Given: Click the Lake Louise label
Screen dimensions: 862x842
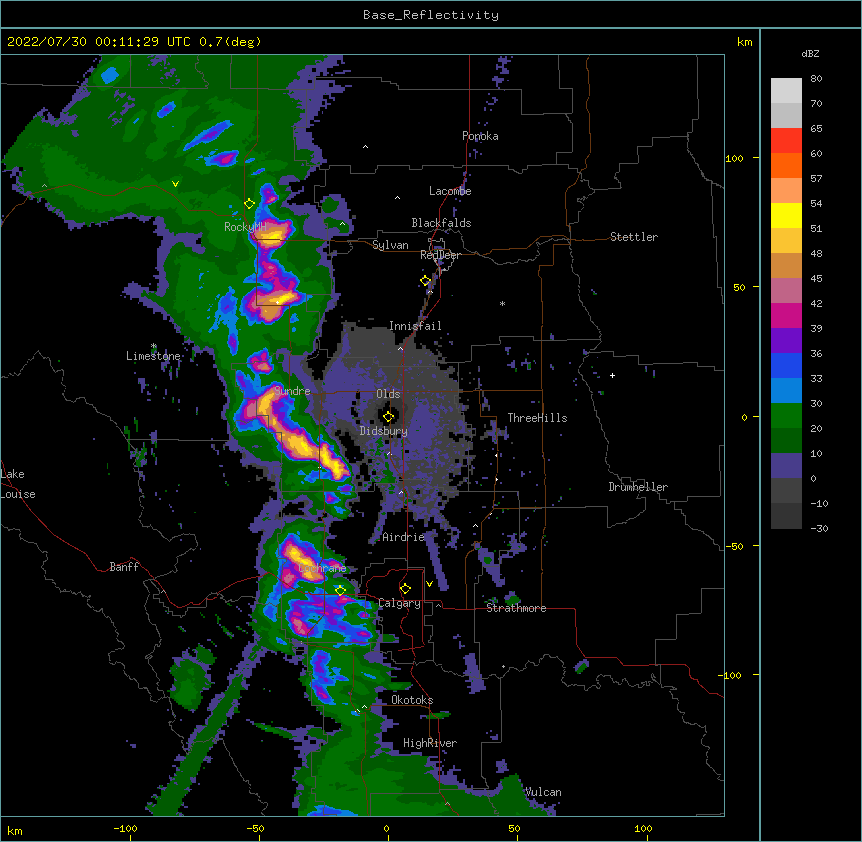Looking at the screenshot, I should (18, 484).
